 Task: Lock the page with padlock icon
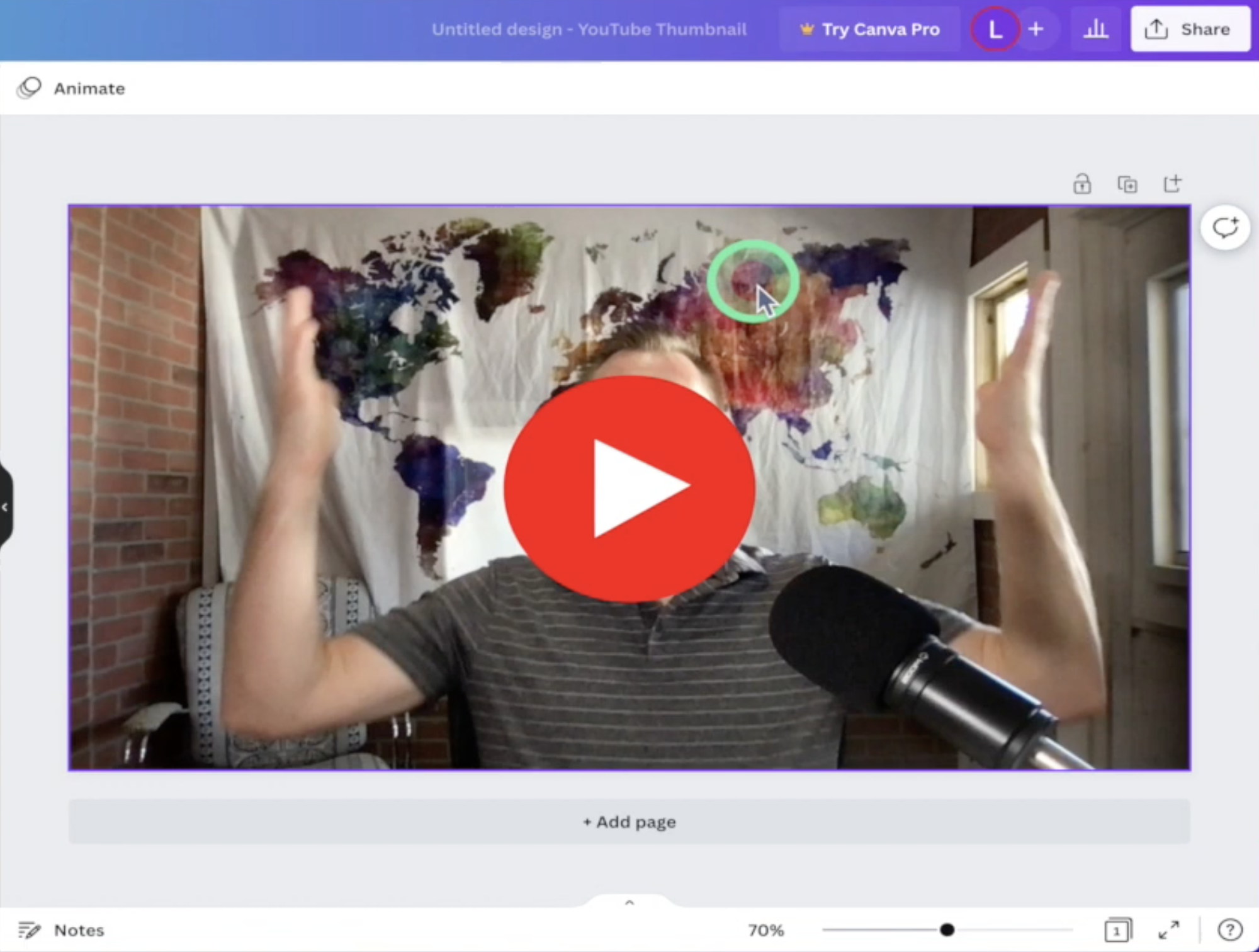[x=1081, y=184]
